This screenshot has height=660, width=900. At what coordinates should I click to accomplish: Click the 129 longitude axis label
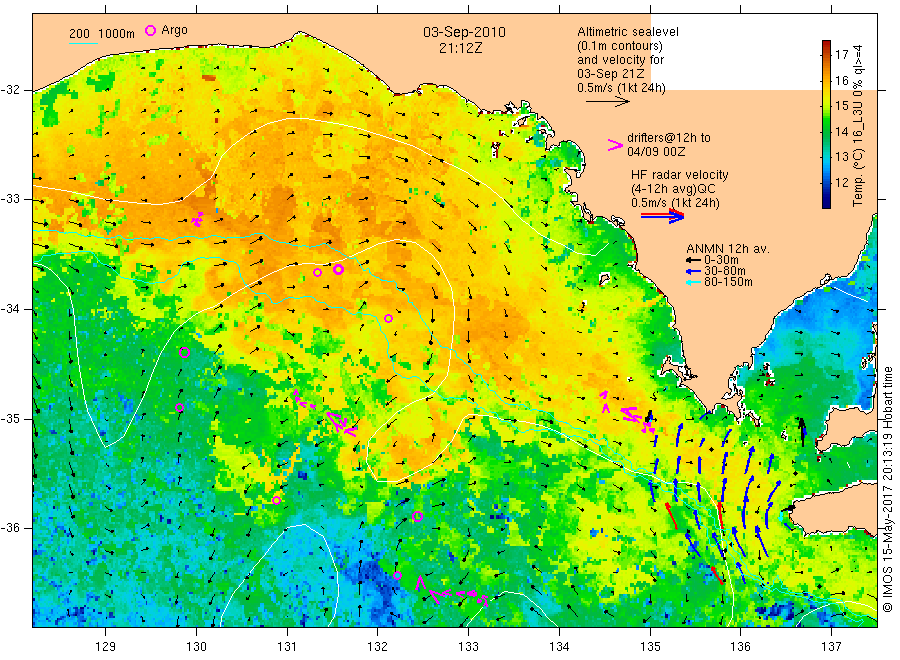coord(106,647)
